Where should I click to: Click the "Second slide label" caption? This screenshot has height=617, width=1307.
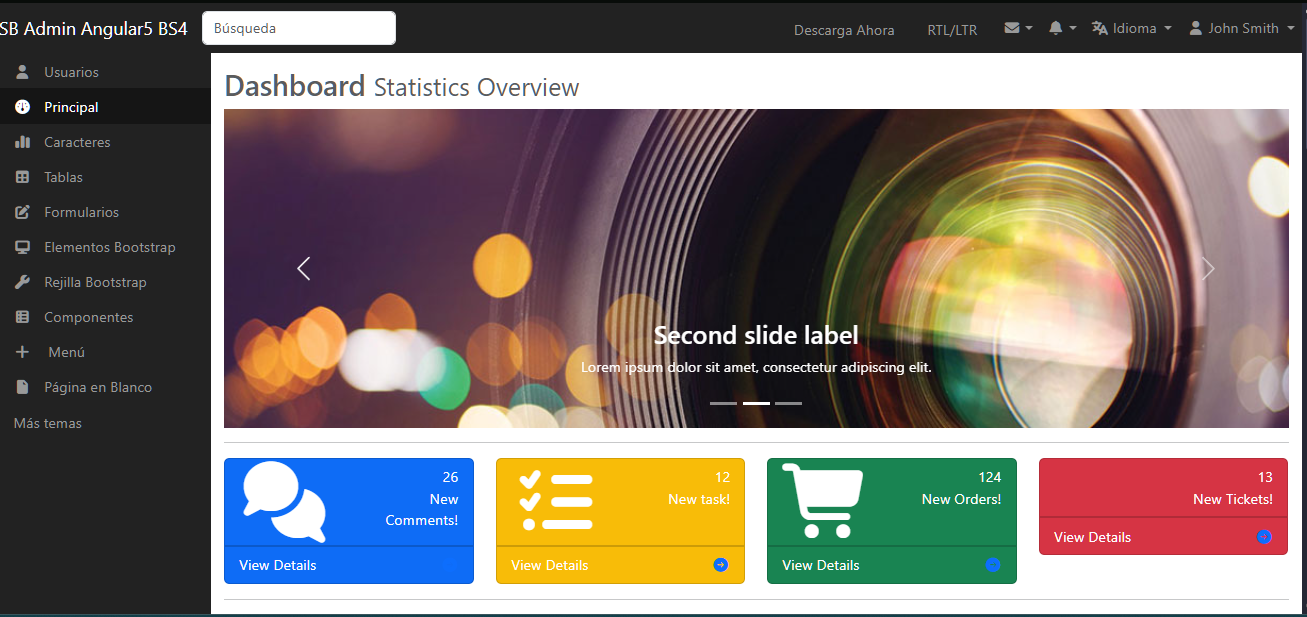click(x=756, y=335)
